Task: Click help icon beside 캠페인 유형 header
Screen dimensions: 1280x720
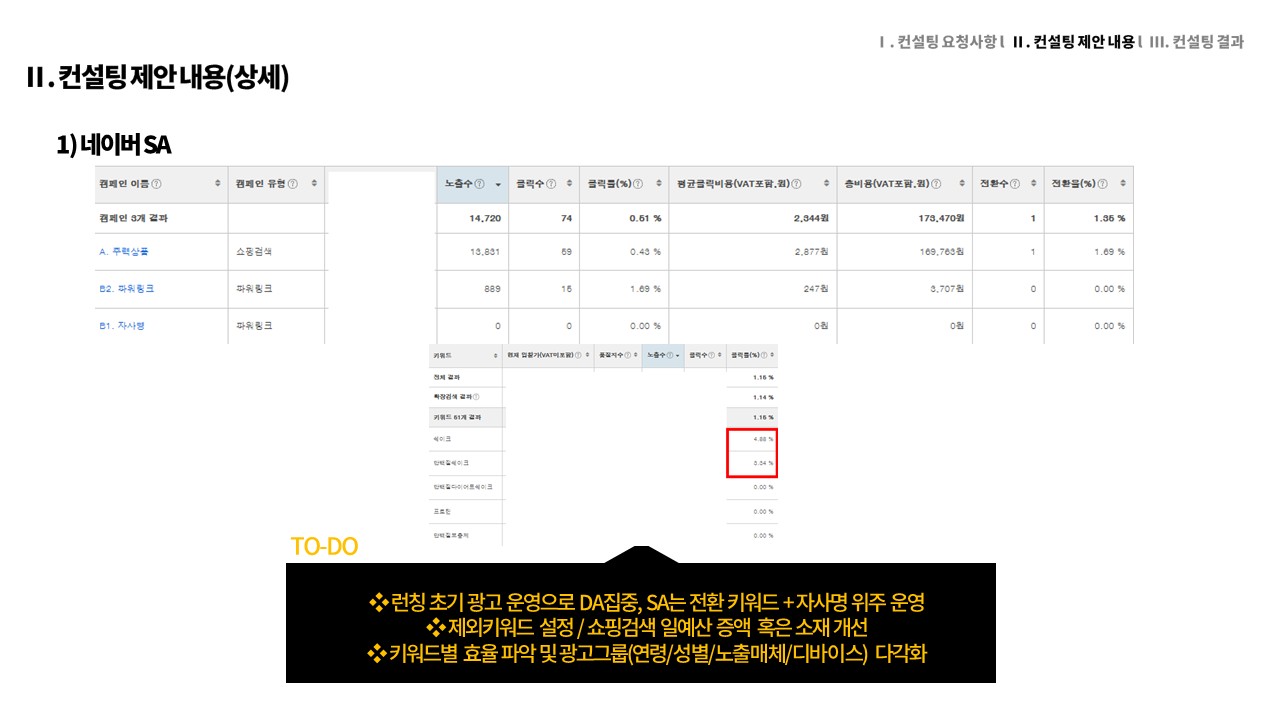Action: (x=292, y=184)
